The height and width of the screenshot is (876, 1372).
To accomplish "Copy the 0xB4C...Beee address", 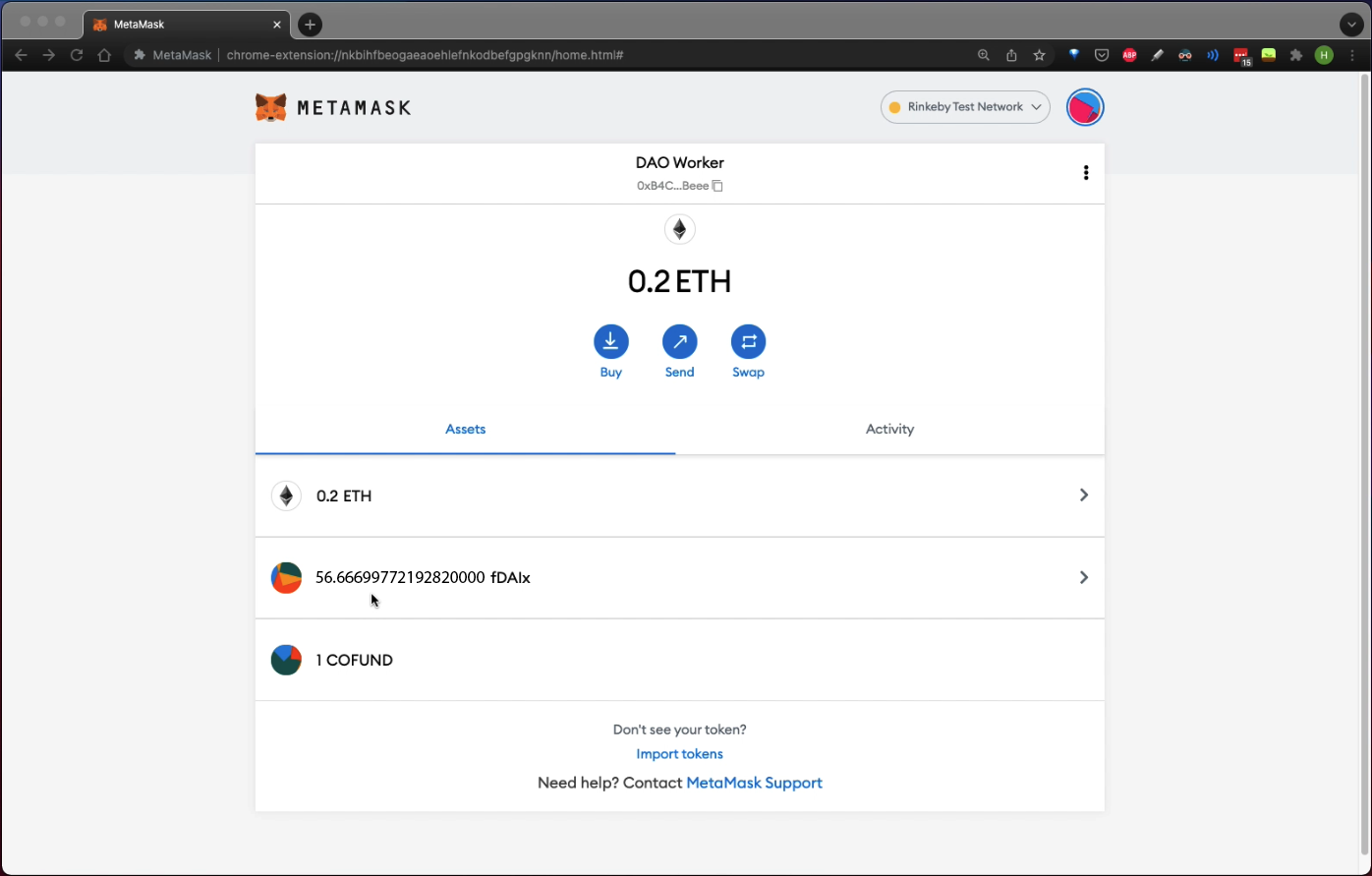I will (x=717, y=186).
